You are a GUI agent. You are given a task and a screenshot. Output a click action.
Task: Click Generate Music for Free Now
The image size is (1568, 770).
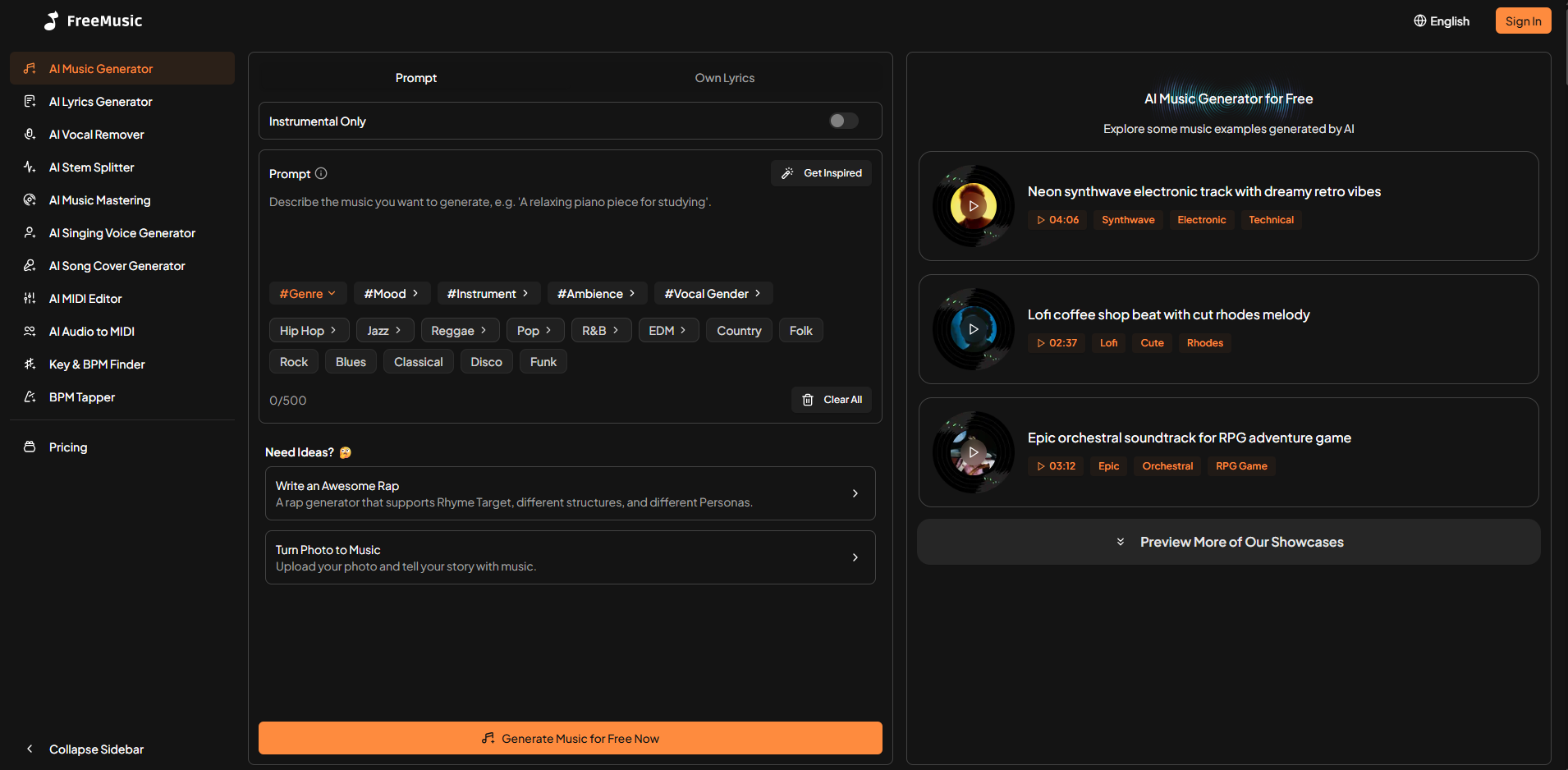click(570, 738)
